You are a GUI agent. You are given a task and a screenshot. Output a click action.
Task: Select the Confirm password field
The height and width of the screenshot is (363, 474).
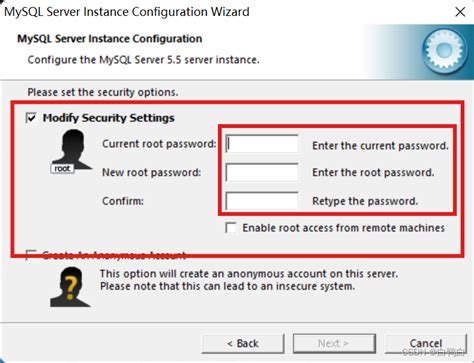262,201
